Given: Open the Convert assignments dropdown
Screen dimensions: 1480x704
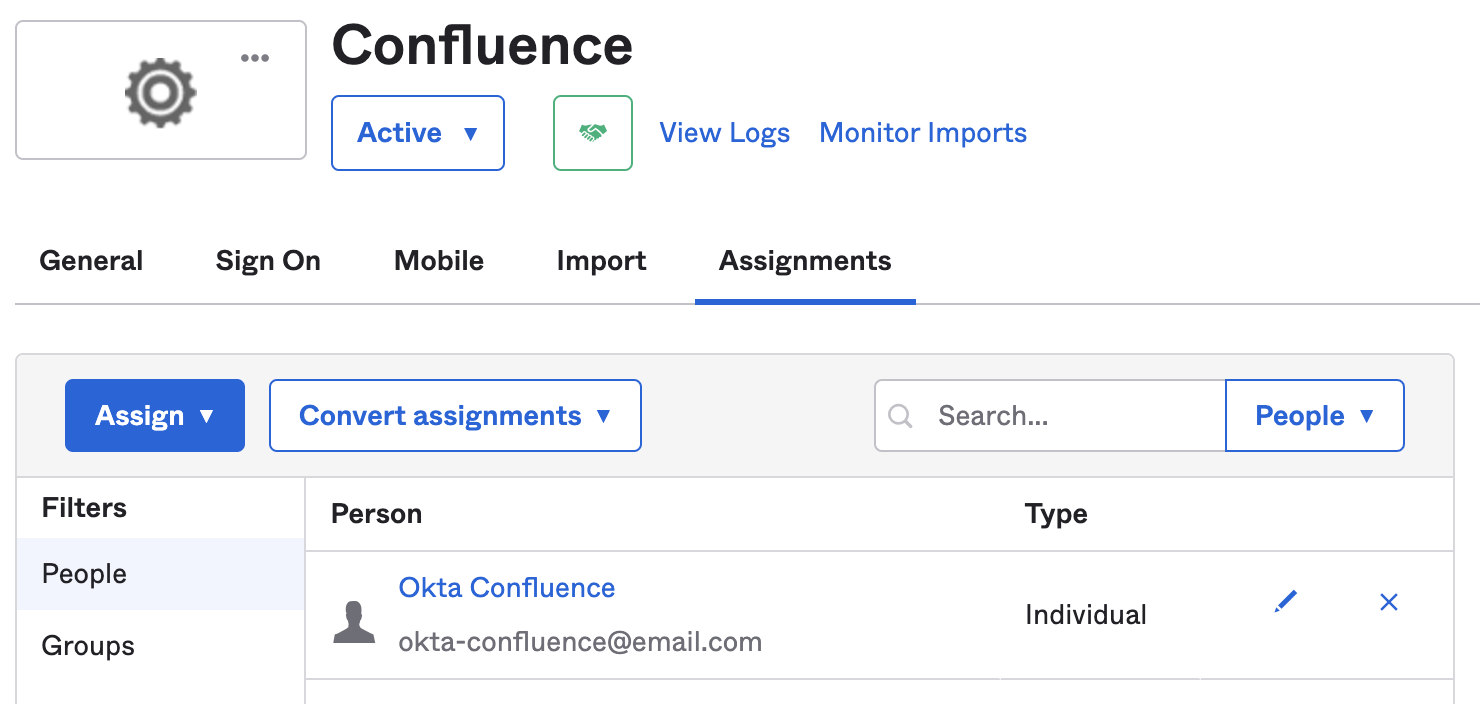Looking at the screenshot, I should 455,416.
